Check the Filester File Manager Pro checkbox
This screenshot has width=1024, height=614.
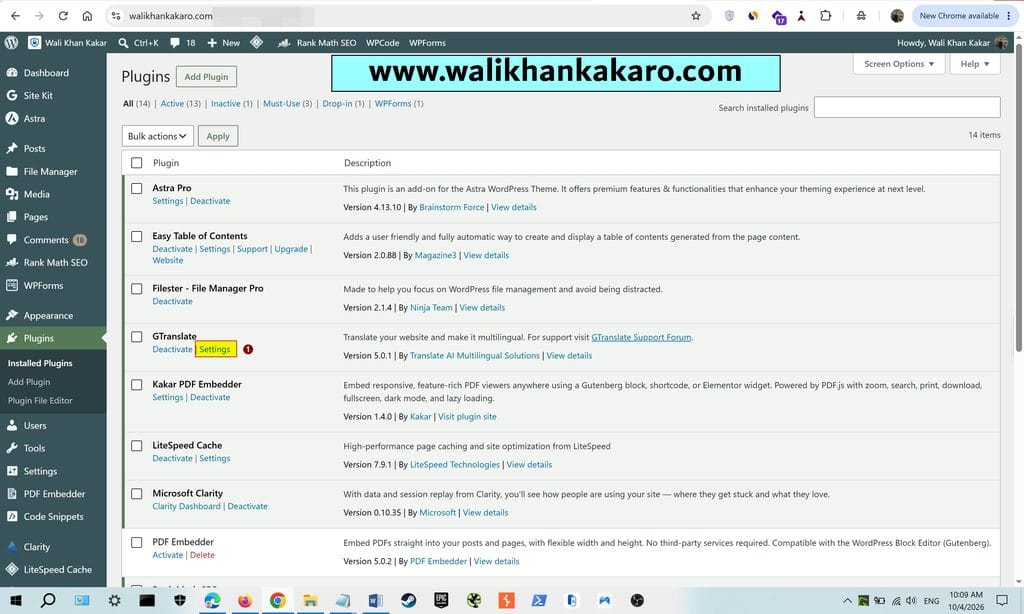(136, 289)
